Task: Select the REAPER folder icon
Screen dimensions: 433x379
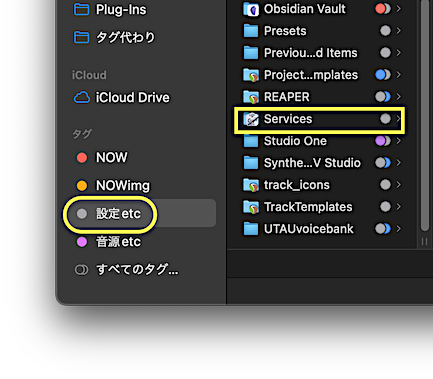Action: pos(251,97)
